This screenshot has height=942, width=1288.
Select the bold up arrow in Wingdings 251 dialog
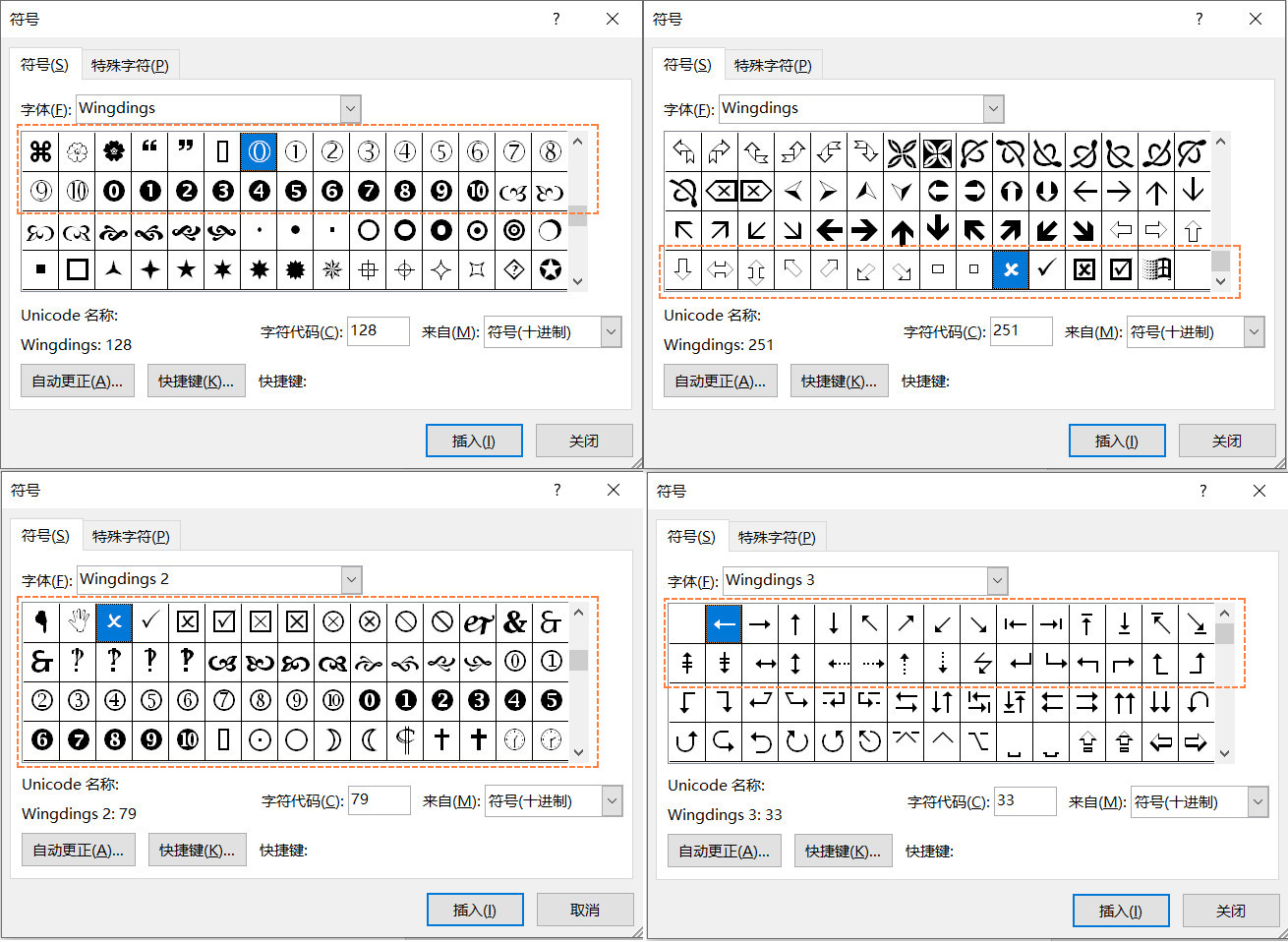pyautogui.click(x=902, y=230)
